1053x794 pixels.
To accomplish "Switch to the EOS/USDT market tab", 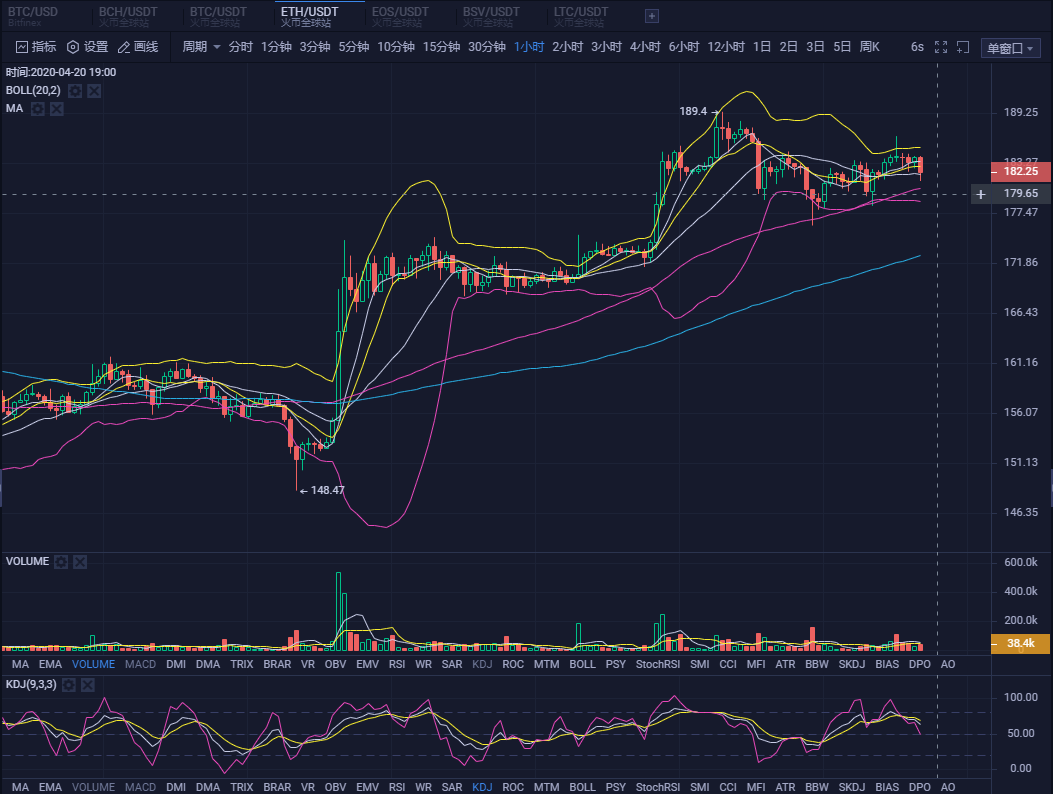I will click(x=400, y=14).
